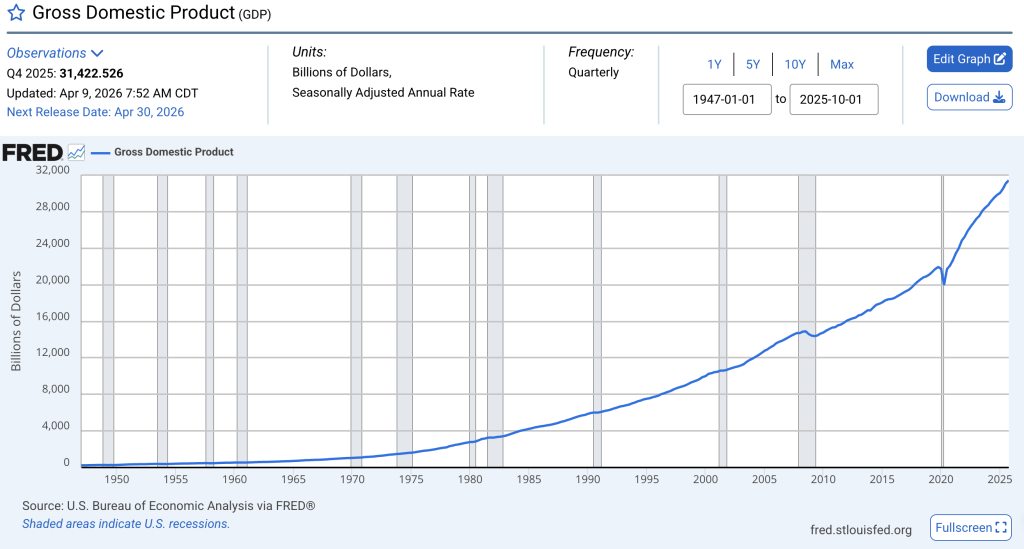
Task: Click the favorite star icon beside the title
Action: (17, 14)
